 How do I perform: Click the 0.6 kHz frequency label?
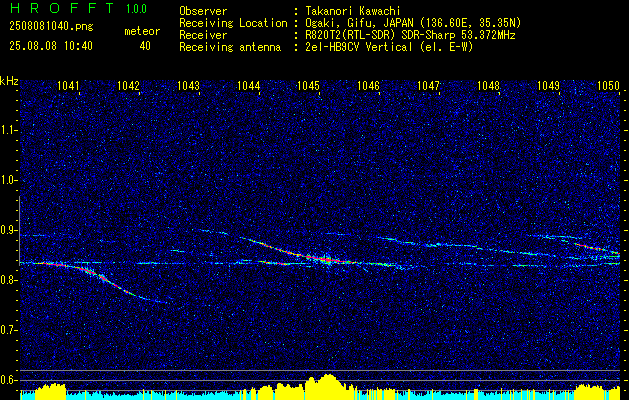[8, 380]
